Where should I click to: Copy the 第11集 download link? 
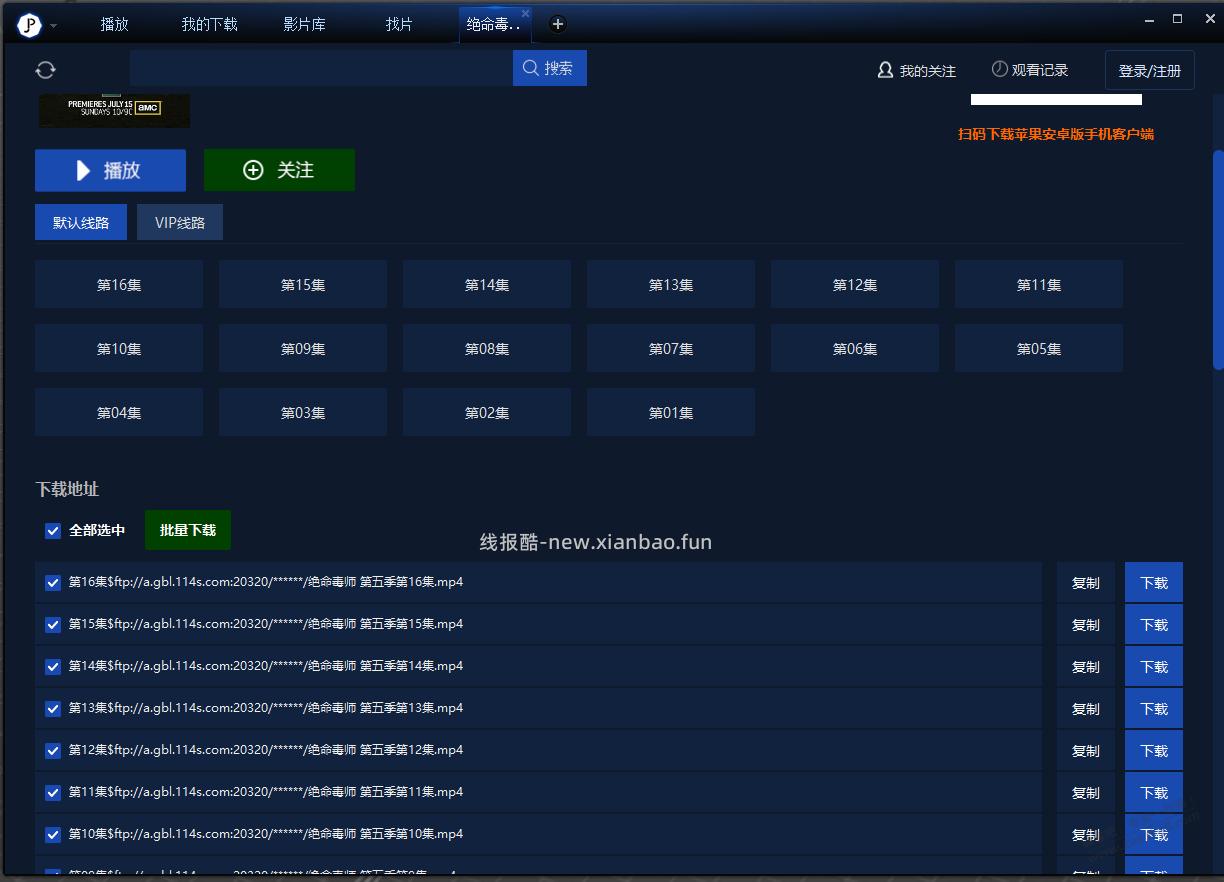click(1086, 793)
